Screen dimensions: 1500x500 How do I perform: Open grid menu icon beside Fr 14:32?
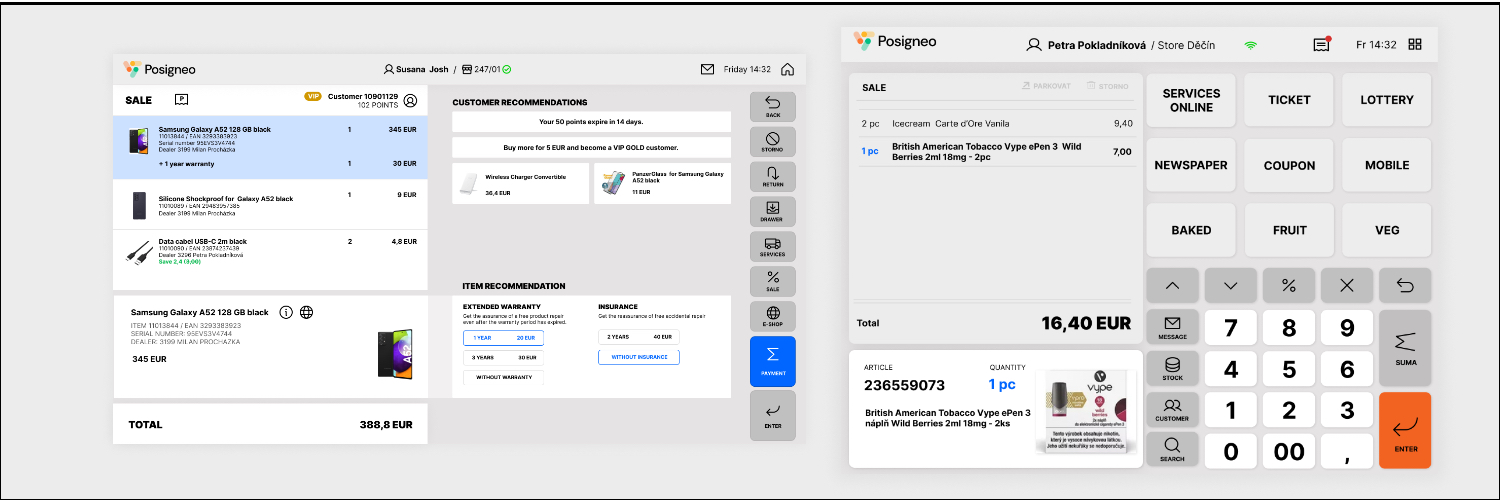pos(1414,44)
